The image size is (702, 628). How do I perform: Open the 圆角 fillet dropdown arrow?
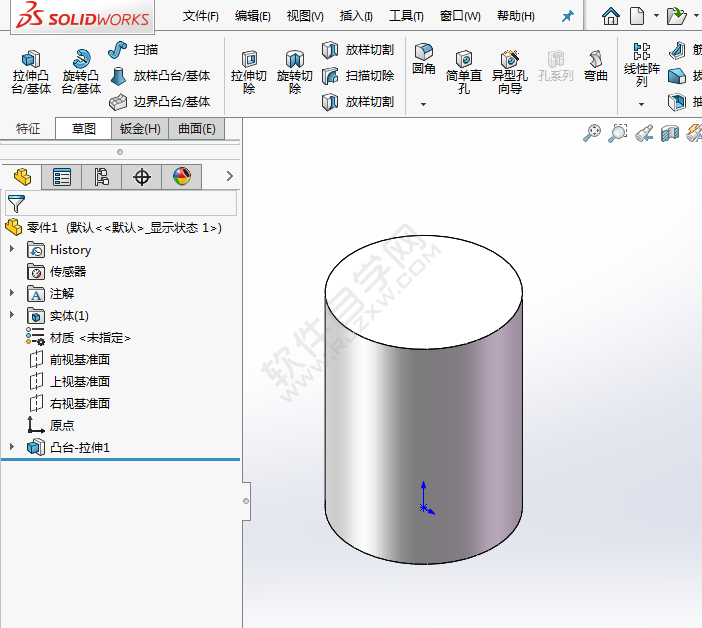coord(424,104)
